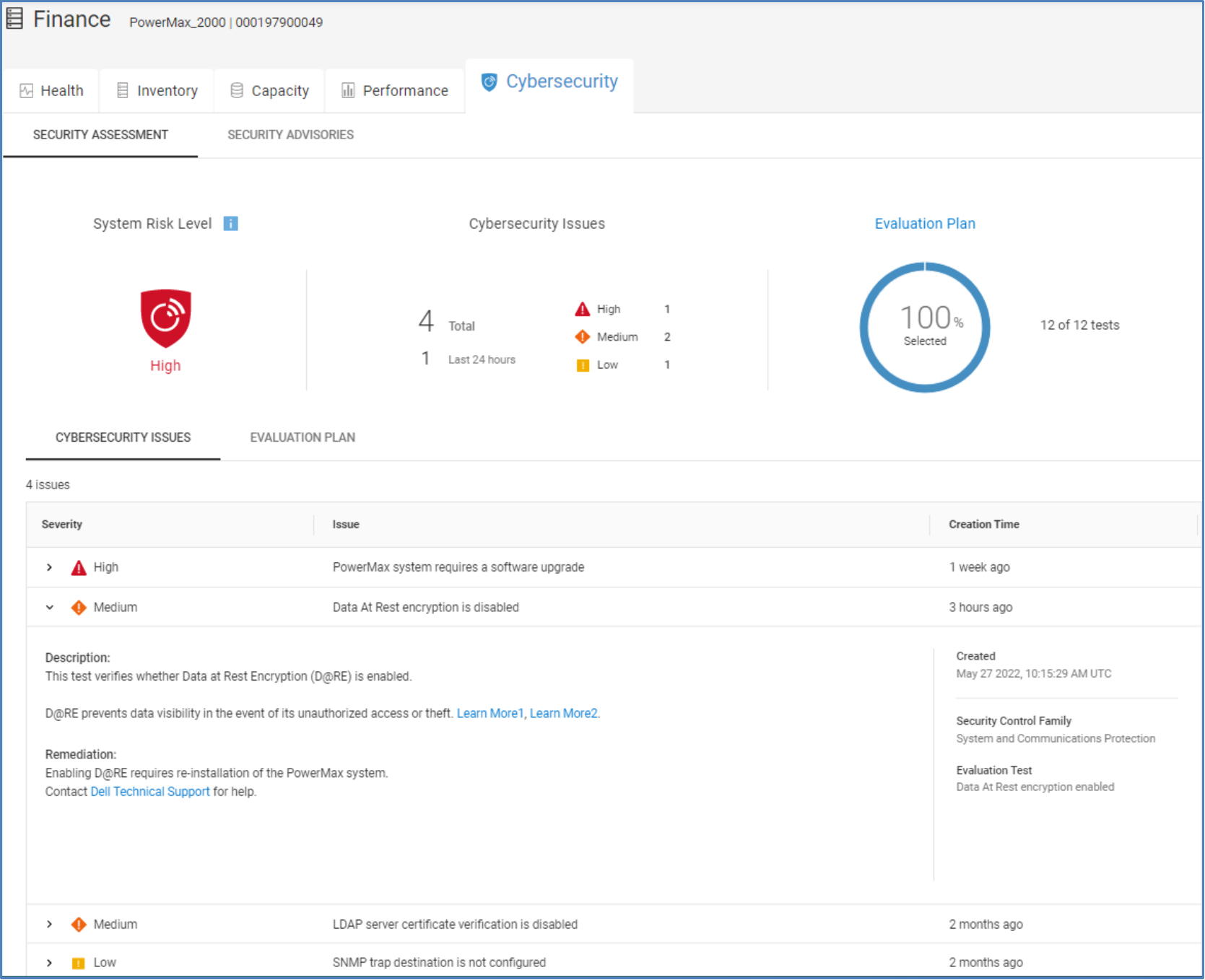1205x980 pixels.
Task: Click the Capacity tab database icon
Action: [237, 90]
